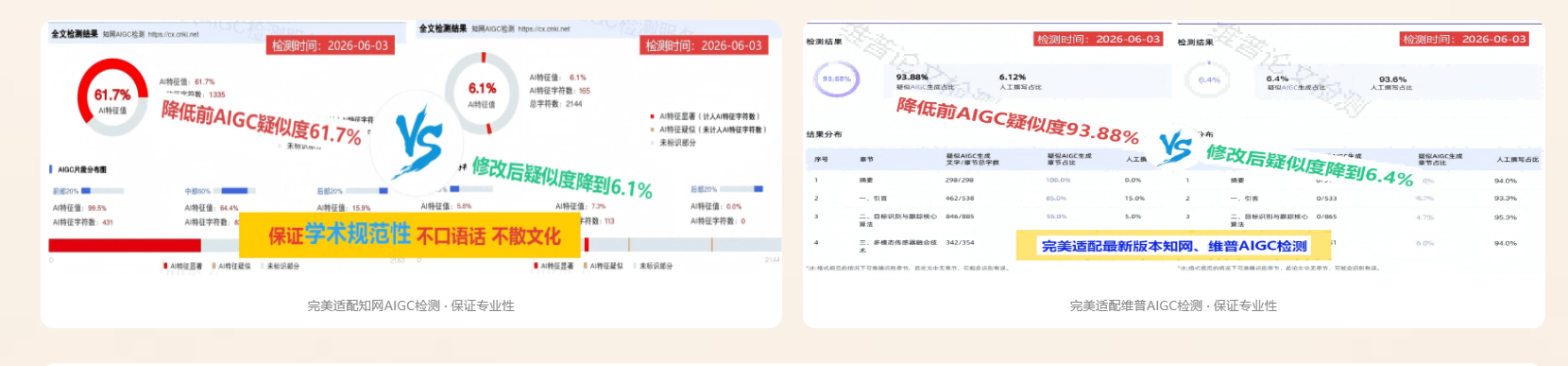This screenshot has height=366, width=1568.
Task: Select the red 61.7% AI特征值 donut gauge
Action: tap(112, 96)
